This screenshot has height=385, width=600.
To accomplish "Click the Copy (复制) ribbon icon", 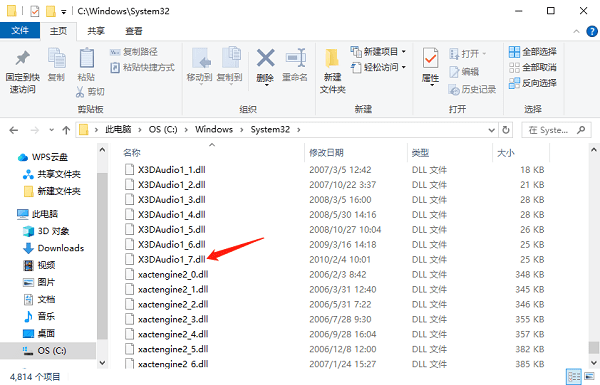I will (56, 58).
